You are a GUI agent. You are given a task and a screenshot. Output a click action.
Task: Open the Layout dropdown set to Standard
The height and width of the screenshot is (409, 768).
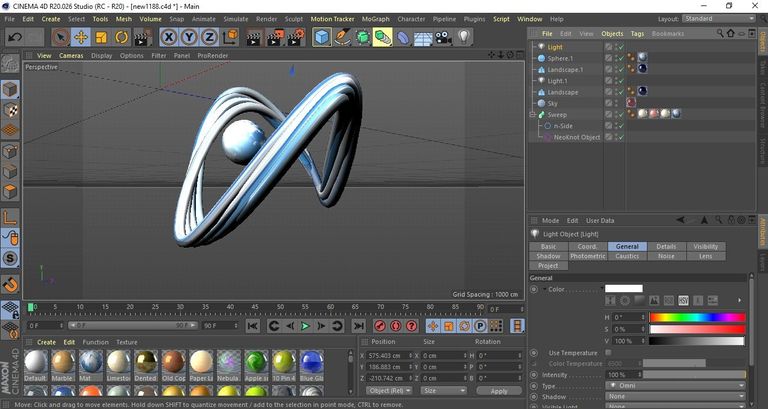pyautogui.click(x=719, y=19)
